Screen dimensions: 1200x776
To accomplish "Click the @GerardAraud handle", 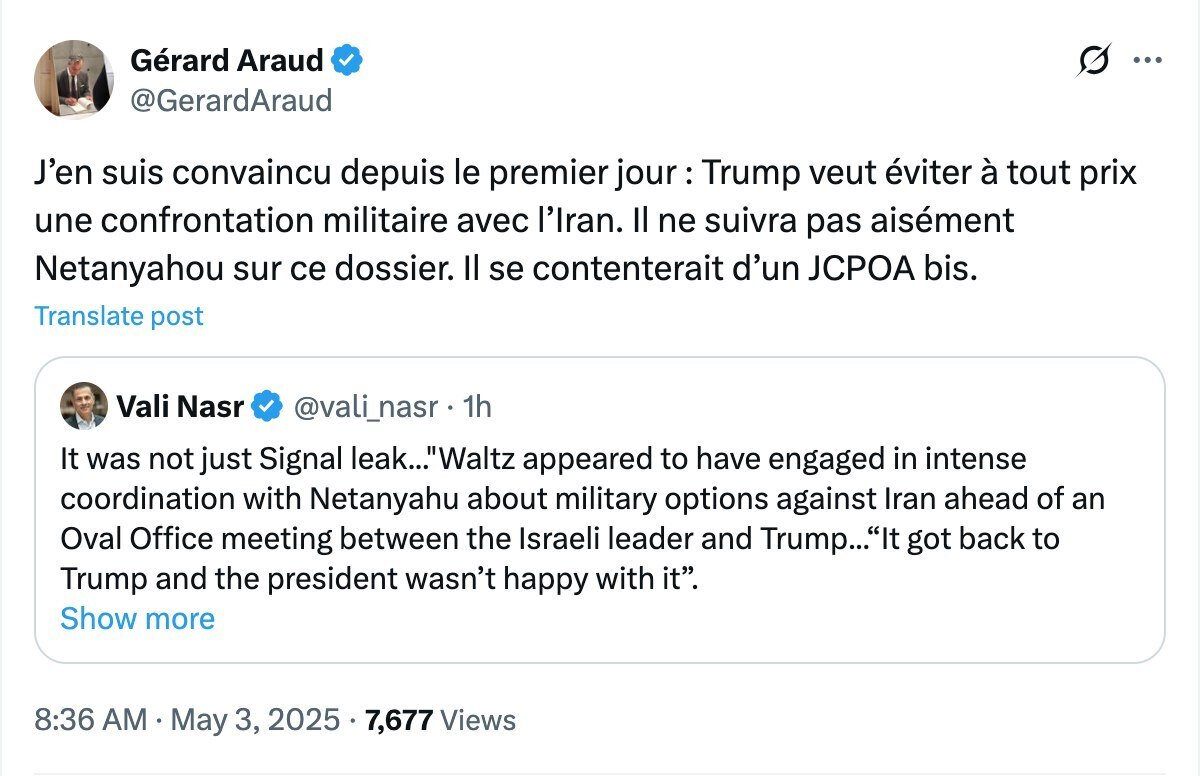I will (231, 100).
